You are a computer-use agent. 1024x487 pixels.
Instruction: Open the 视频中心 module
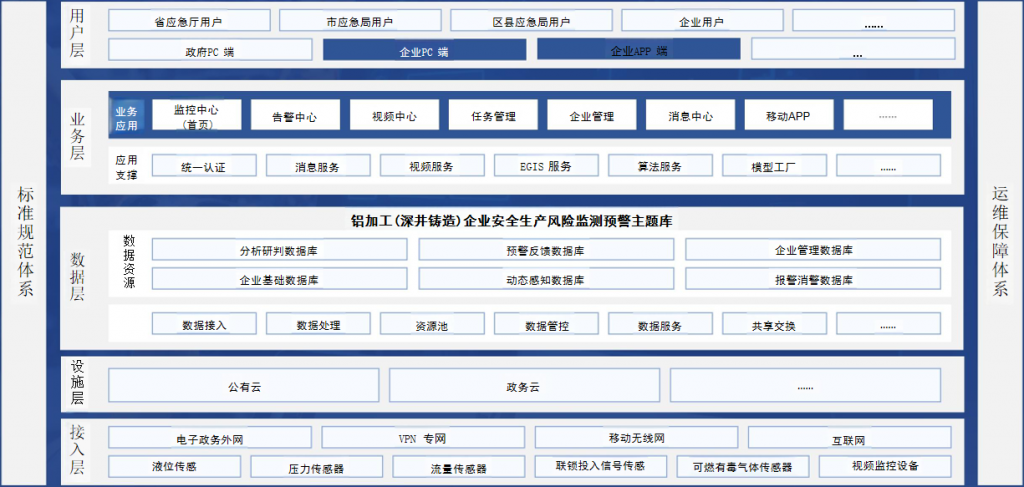click(x=394, y=116)
